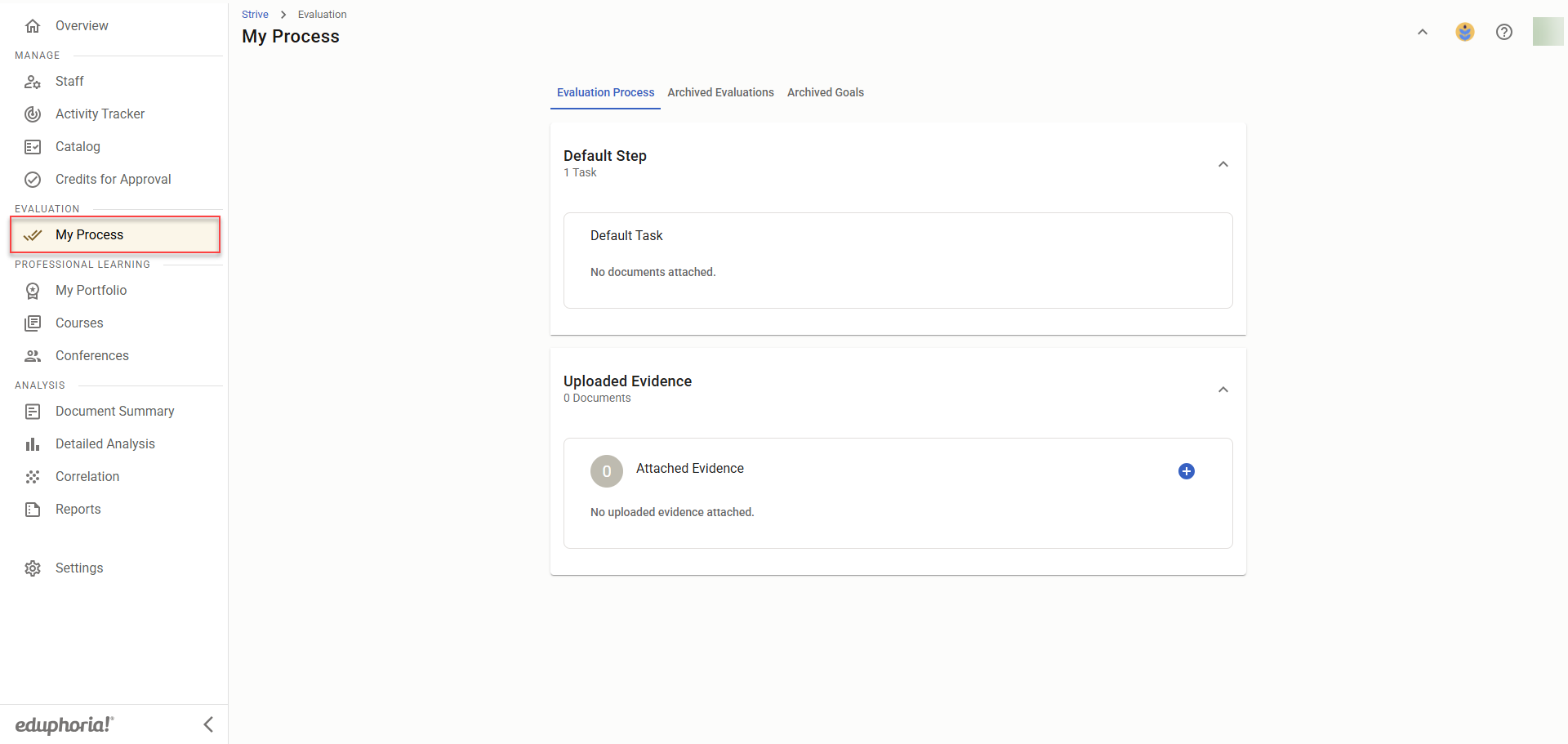Click the Catalog checklist icon
Image resolution: width=1568 pixels, height=744 pixels.
point(33,147)
